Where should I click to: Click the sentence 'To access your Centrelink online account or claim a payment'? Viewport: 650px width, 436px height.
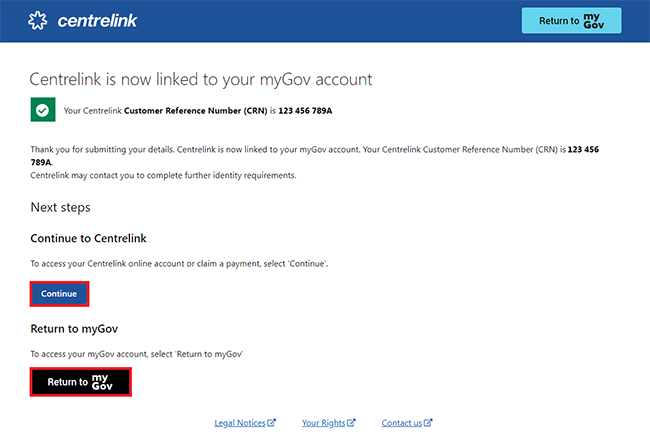(179, 264)
